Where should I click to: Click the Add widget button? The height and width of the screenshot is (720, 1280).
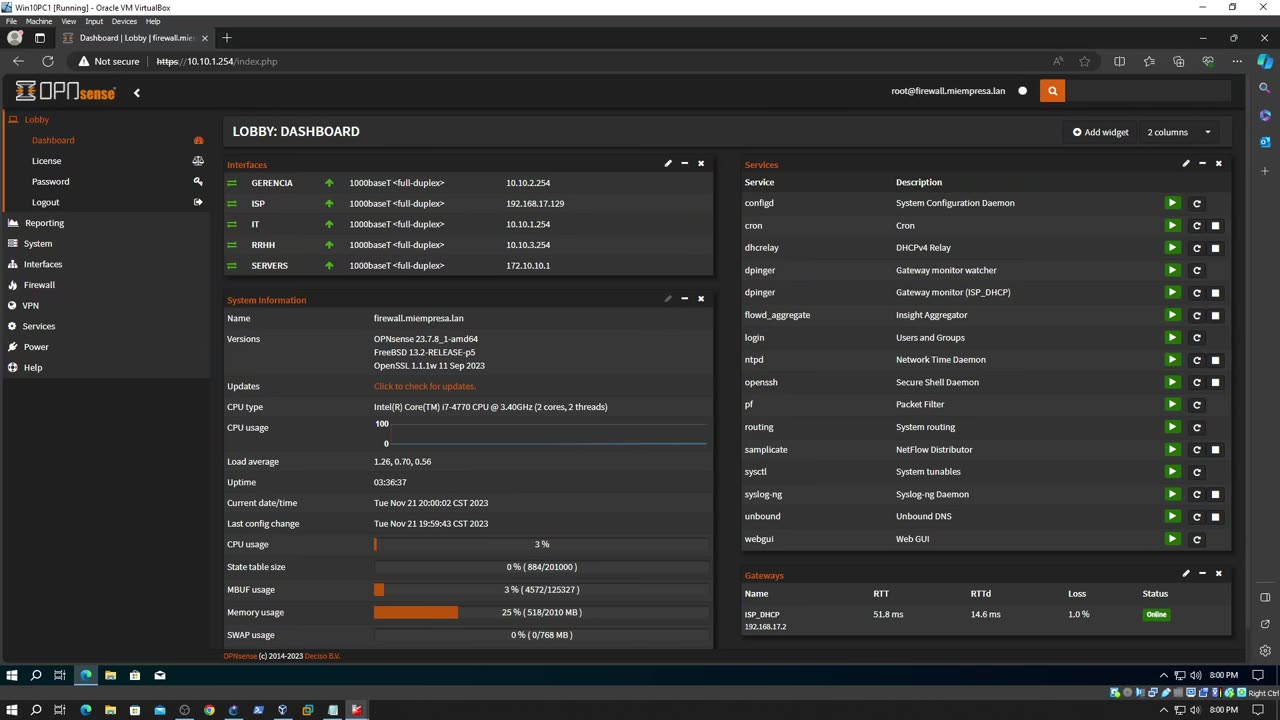coord(1100,132)
